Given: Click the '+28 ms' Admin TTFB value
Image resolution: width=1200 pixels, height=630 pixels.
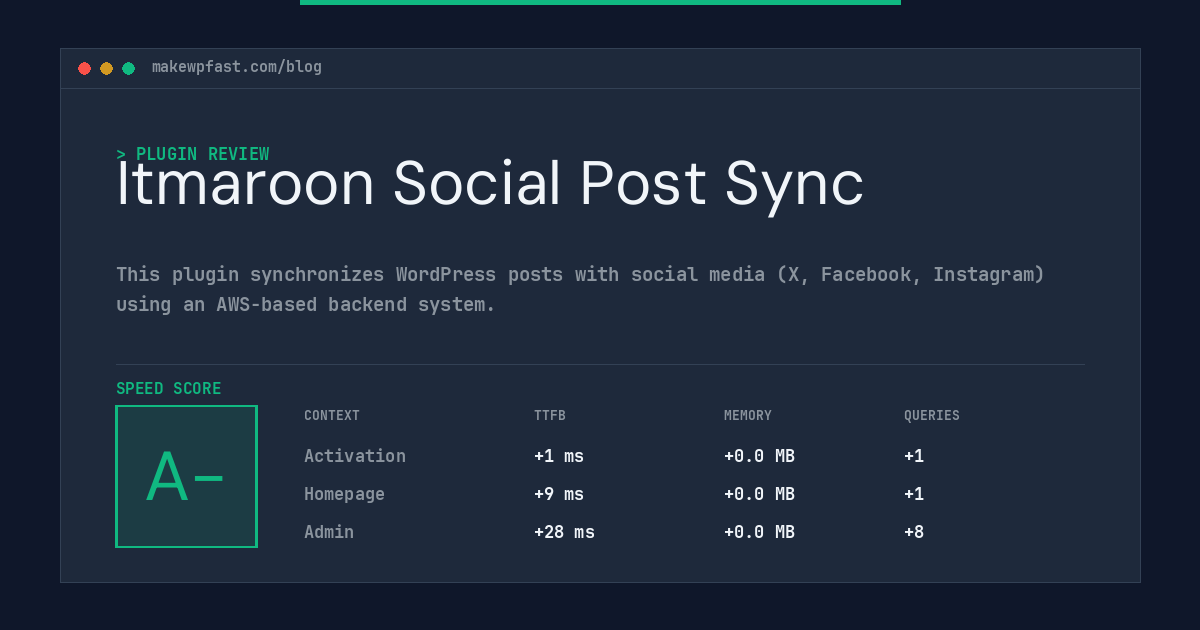Looking at the screenshot, I should point(564,532).
